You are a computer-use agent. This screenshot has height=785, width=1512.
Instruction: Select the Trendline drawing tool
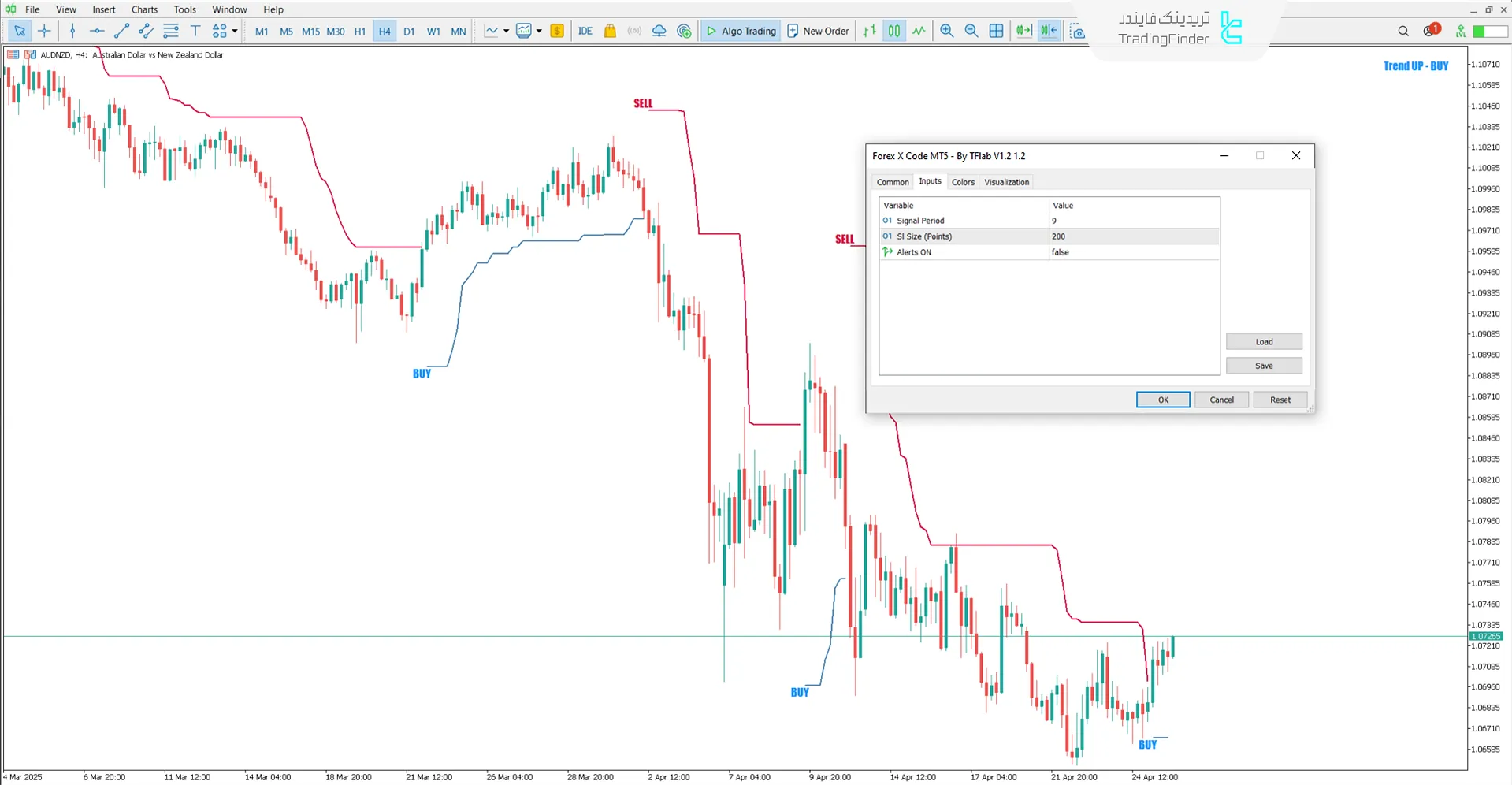coord(121,31)
